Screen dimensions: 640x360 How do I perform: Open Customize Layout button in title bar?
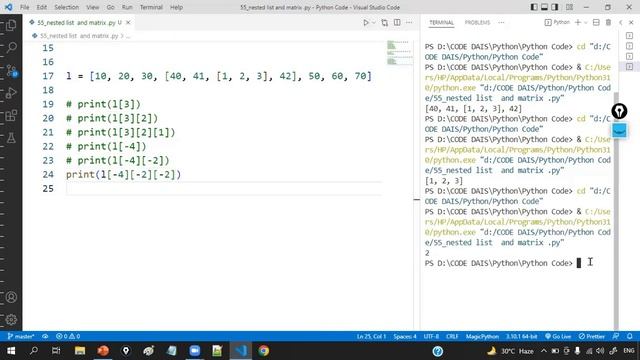(569, 7)
